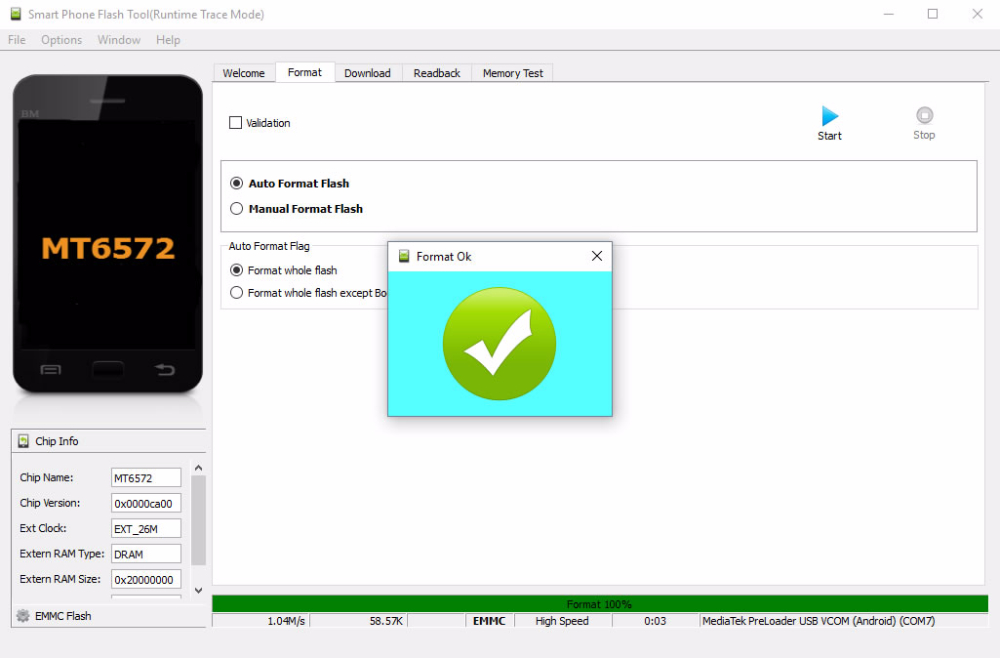Switch to the Readback tab
Viewport: 1000px width, 658px height.
[x=437, y=73]
